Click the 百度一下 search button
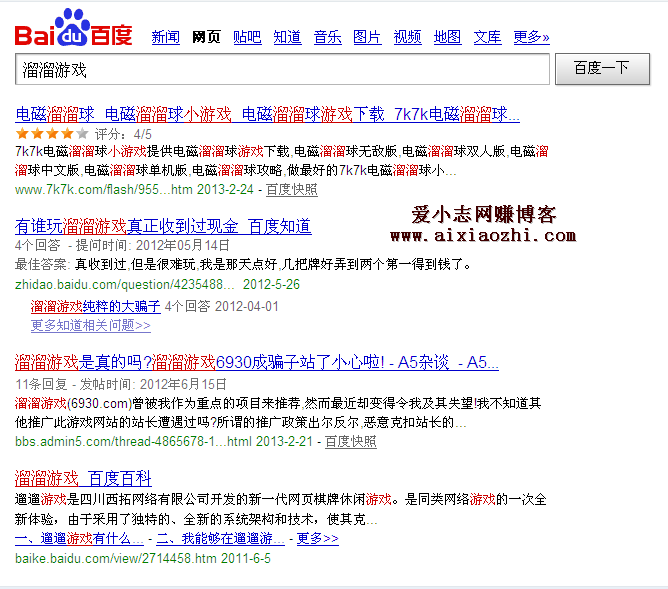The image size is (668, 589). [602, 69]
